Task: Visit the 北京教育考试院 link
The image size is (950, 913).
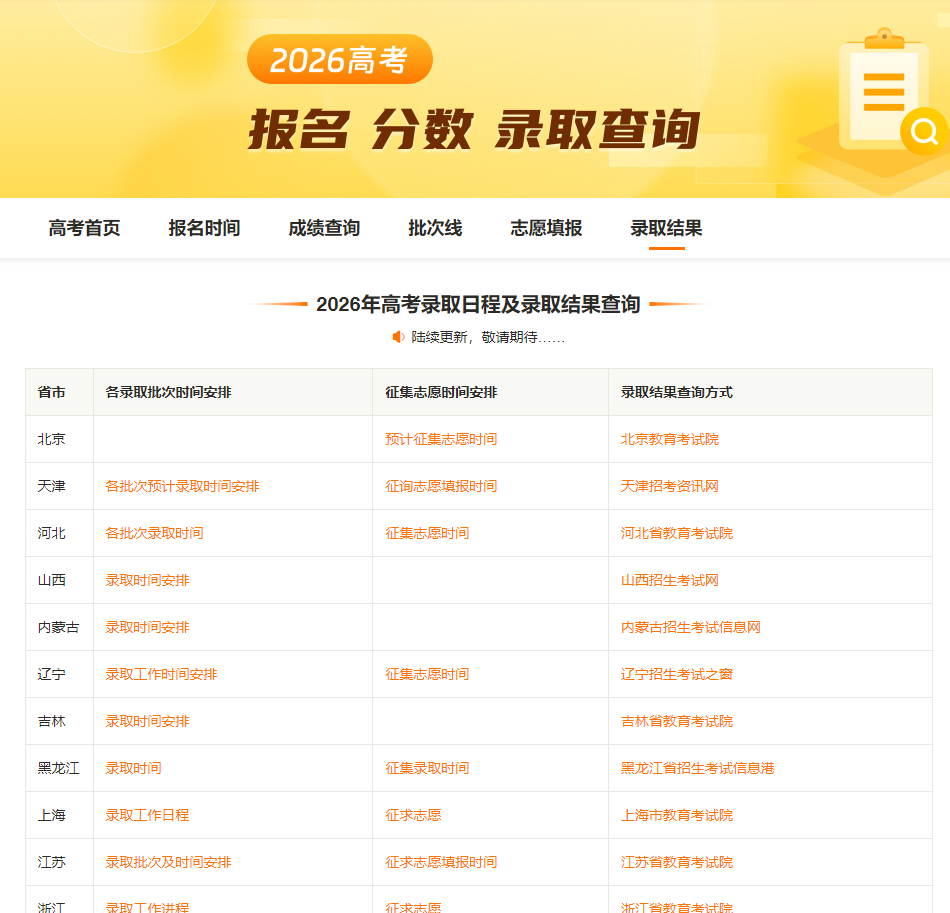Action: 669,439
